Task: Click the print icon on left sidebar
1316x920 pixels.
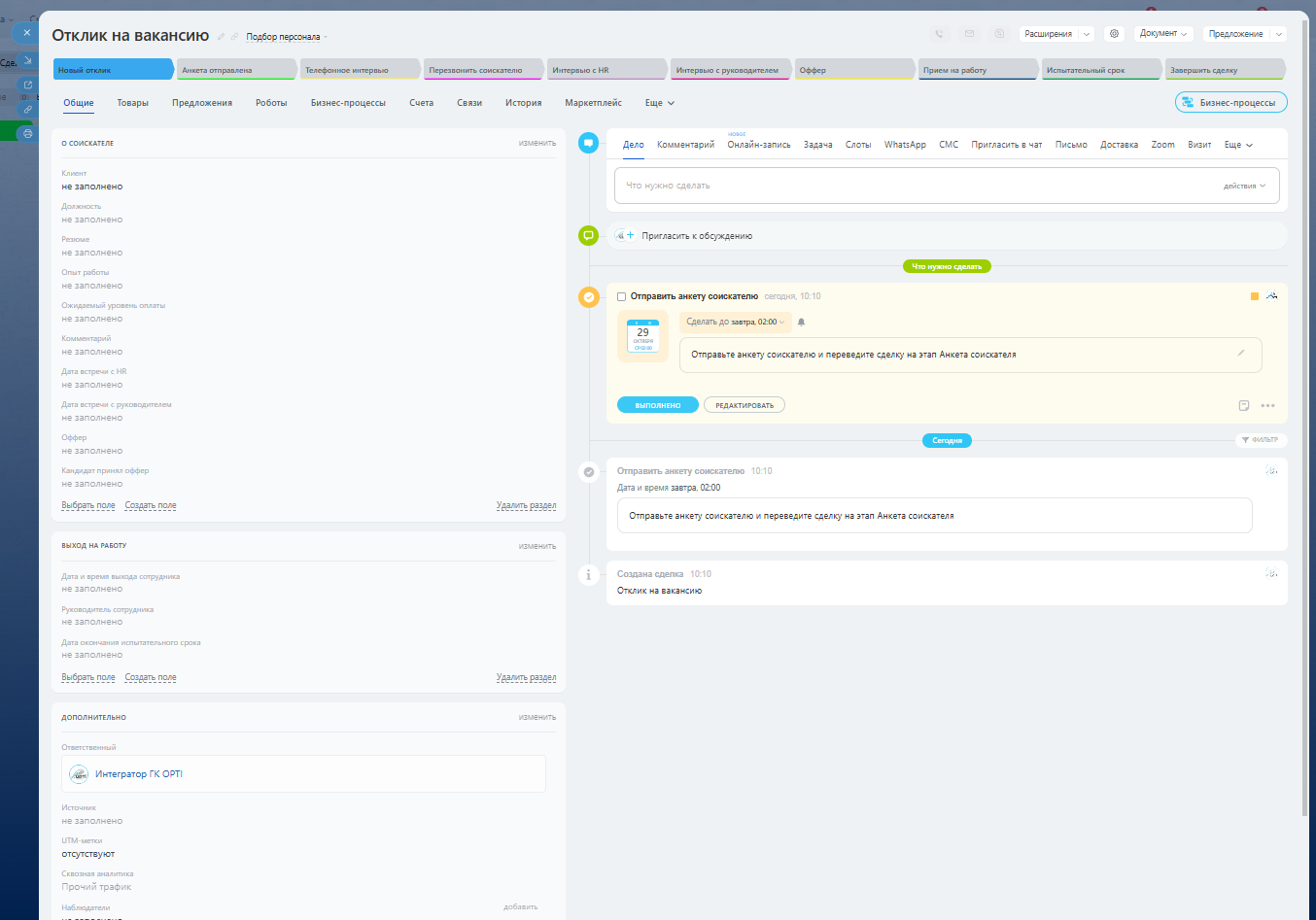Action: point(27,134)
